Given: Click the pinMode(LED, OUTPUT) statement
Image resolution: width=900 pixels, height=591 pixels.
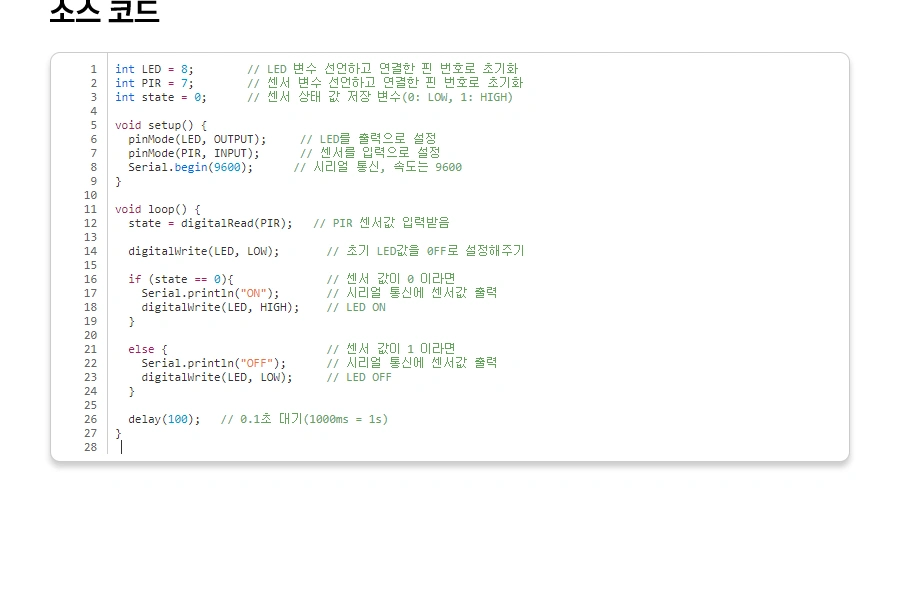Looking at the screenshot, I should click(197, 139).
